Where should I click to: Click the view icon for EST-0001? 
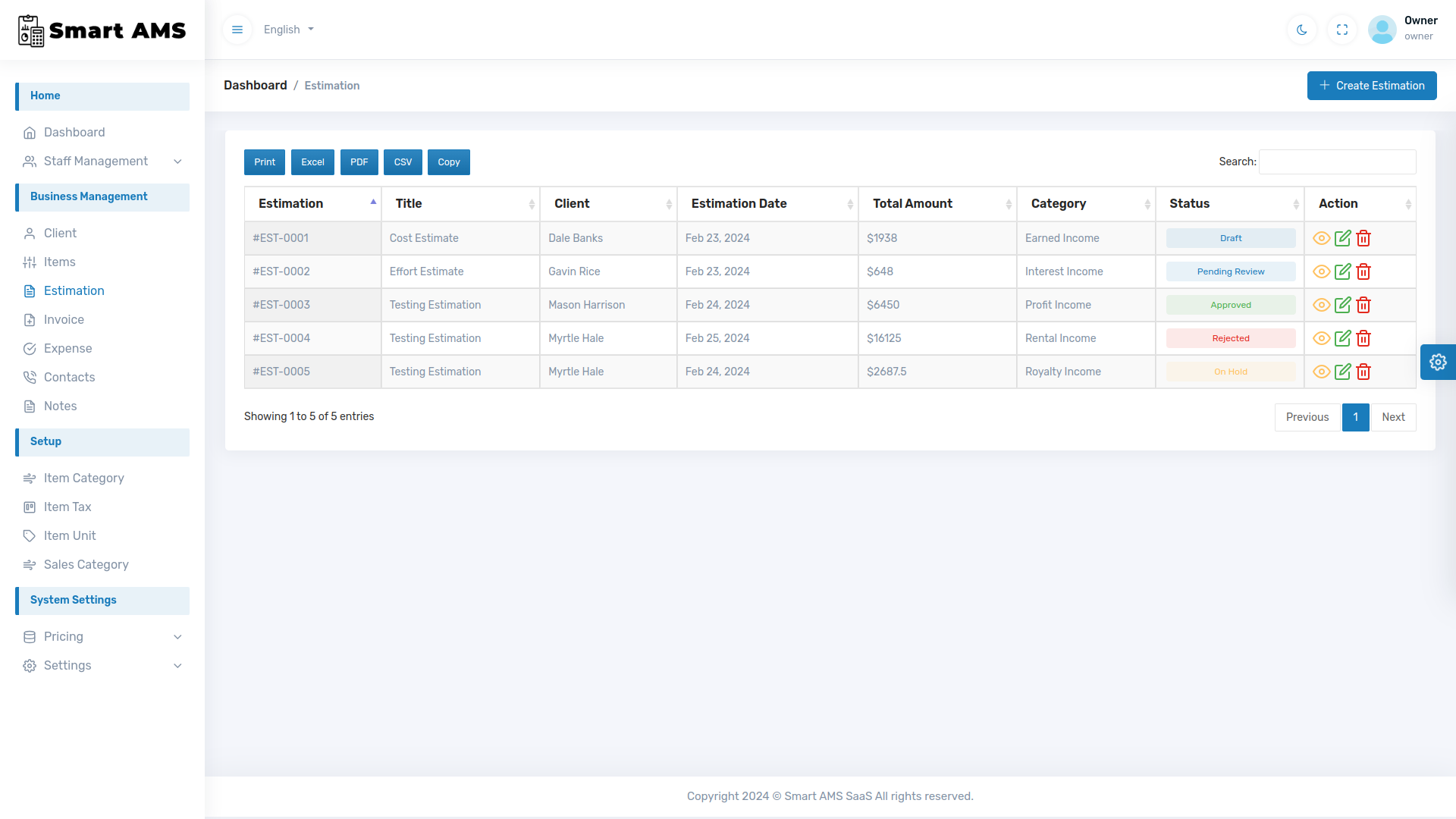(1322, 238)
